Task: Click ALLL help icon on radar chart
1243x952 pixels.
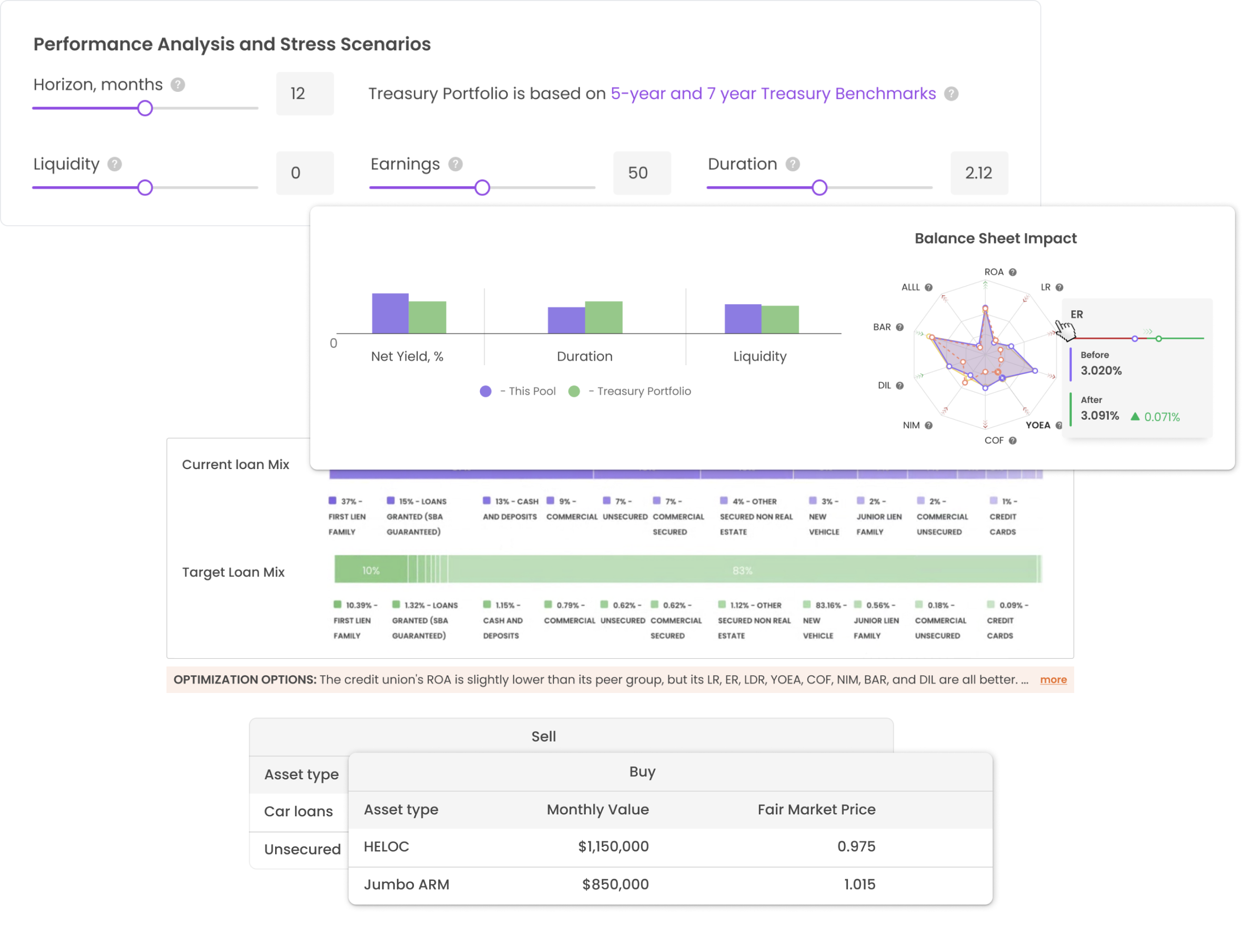Action: pyautogui.click(x=929, y=287)
